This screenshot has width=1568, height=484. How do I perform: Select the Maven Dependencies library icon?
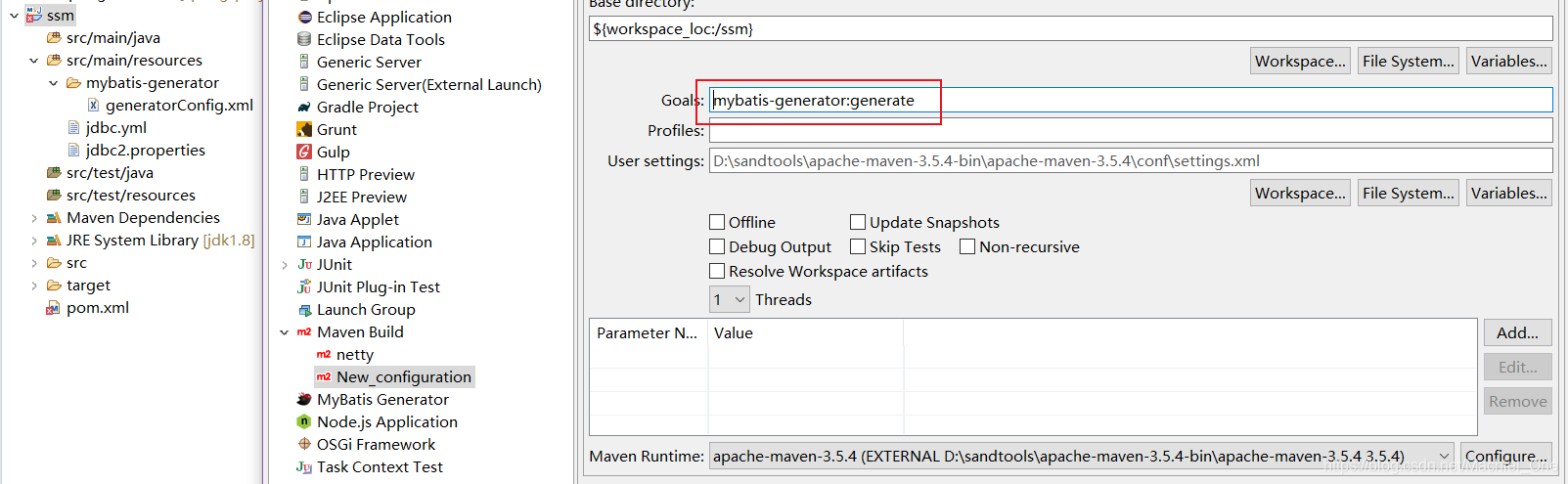(x=54, y=218)
